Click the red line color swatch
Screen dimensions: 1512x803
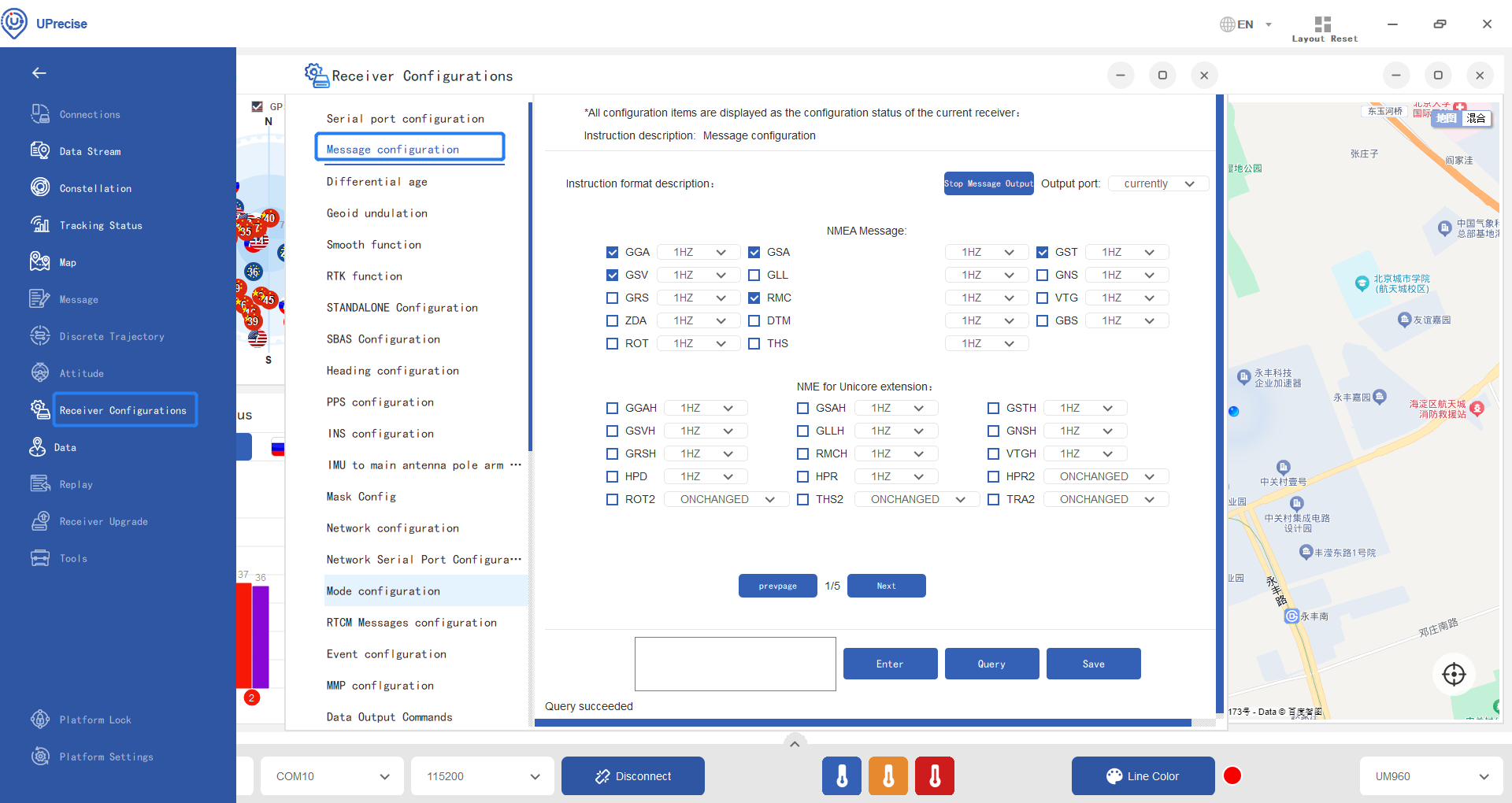click(x=1232, y=776)
